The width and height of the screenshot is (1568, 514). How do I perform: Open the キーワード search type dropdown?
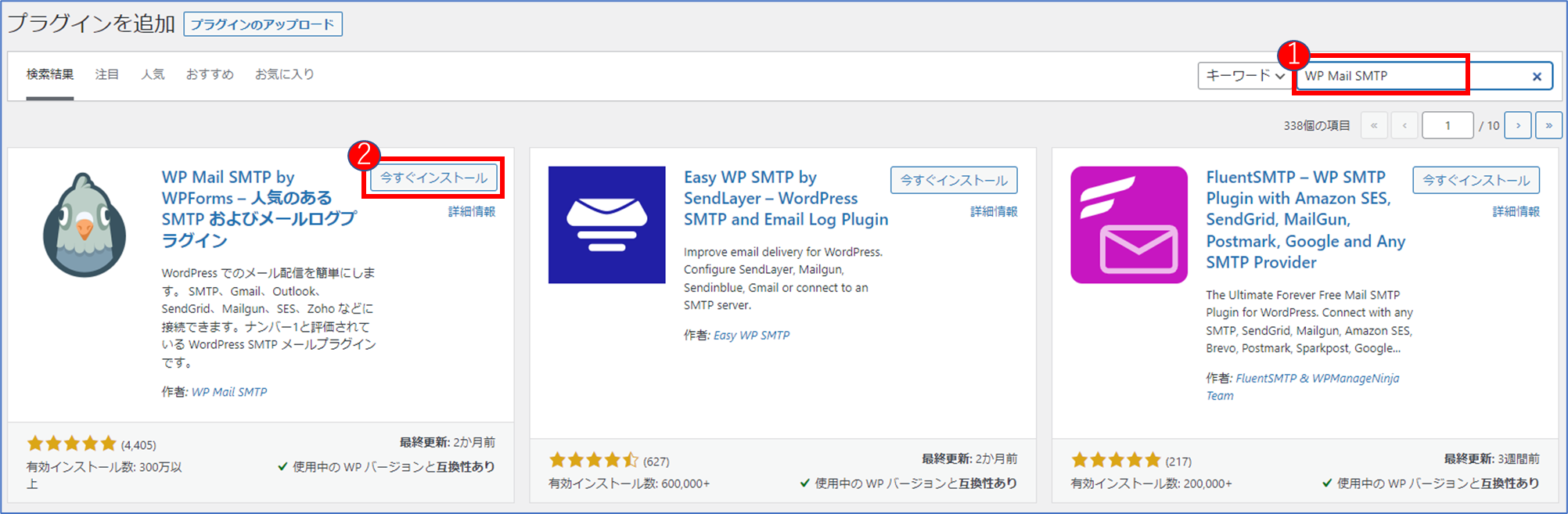click(1244, 76)
